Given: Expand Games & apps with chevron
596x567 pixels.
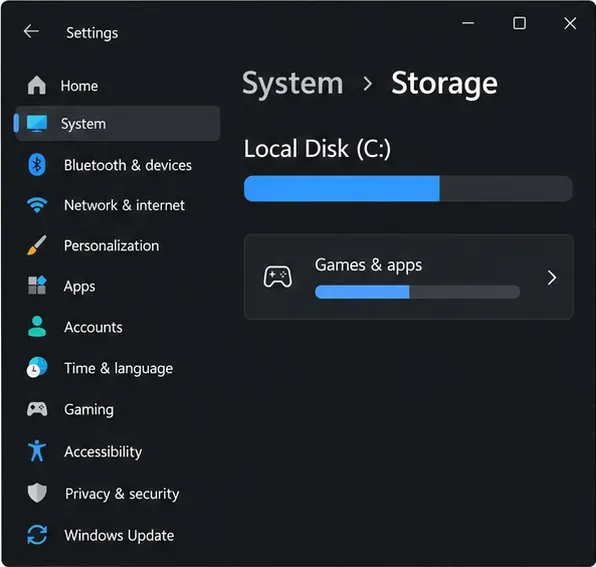Looking at the screenshot, I should click(552, 277).
